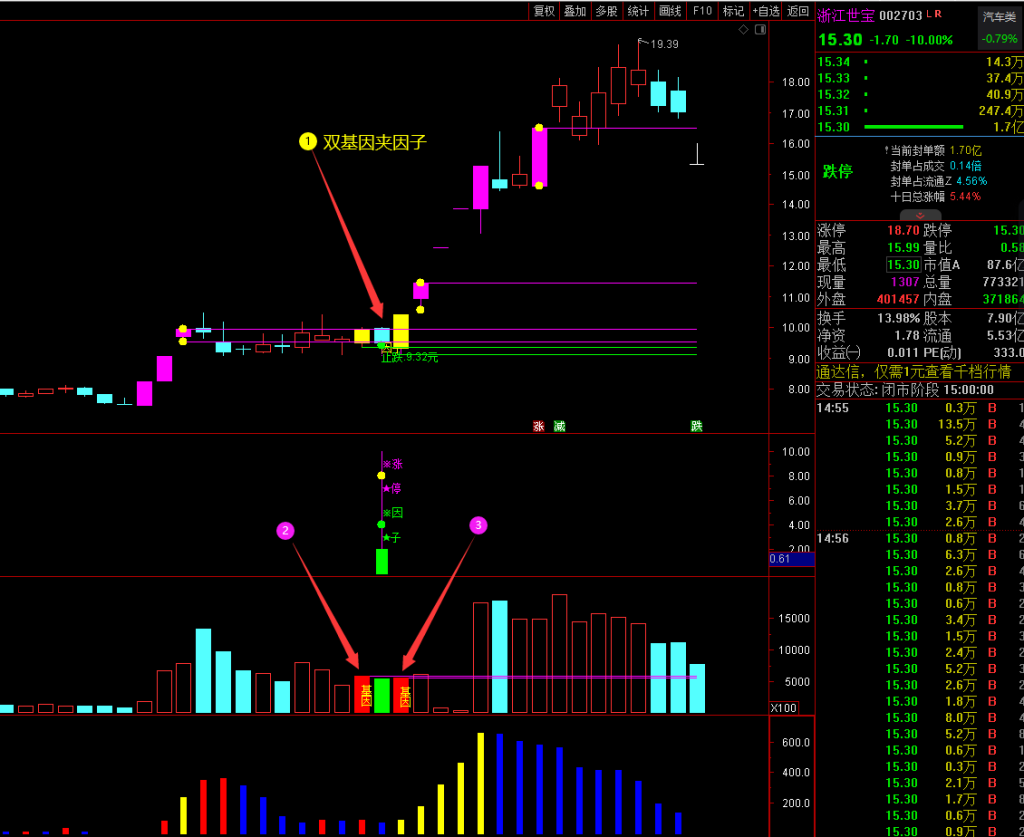Screen dimensions: 1024x837
Task: Toggle the side panel layout icon
Action: click(x=759, y=30)
